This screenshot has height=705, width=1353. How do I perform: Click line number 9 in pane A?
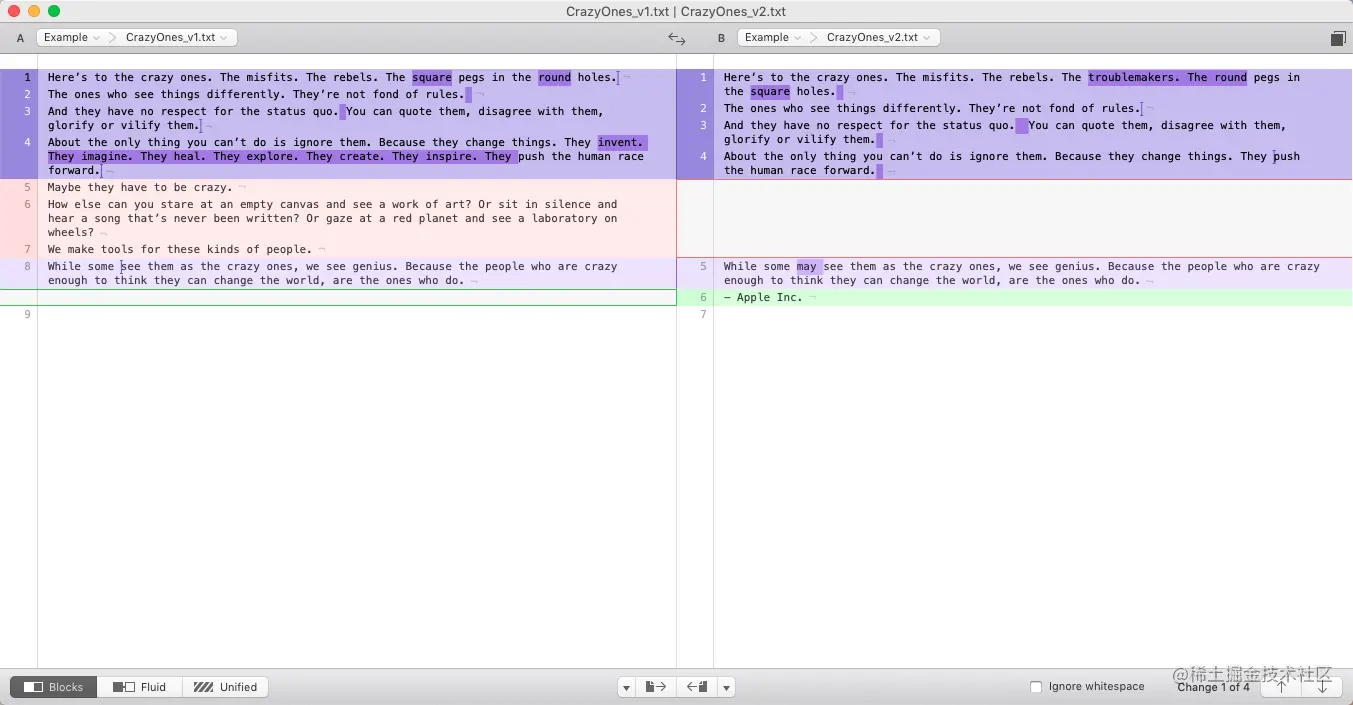(x=27, y=315)
